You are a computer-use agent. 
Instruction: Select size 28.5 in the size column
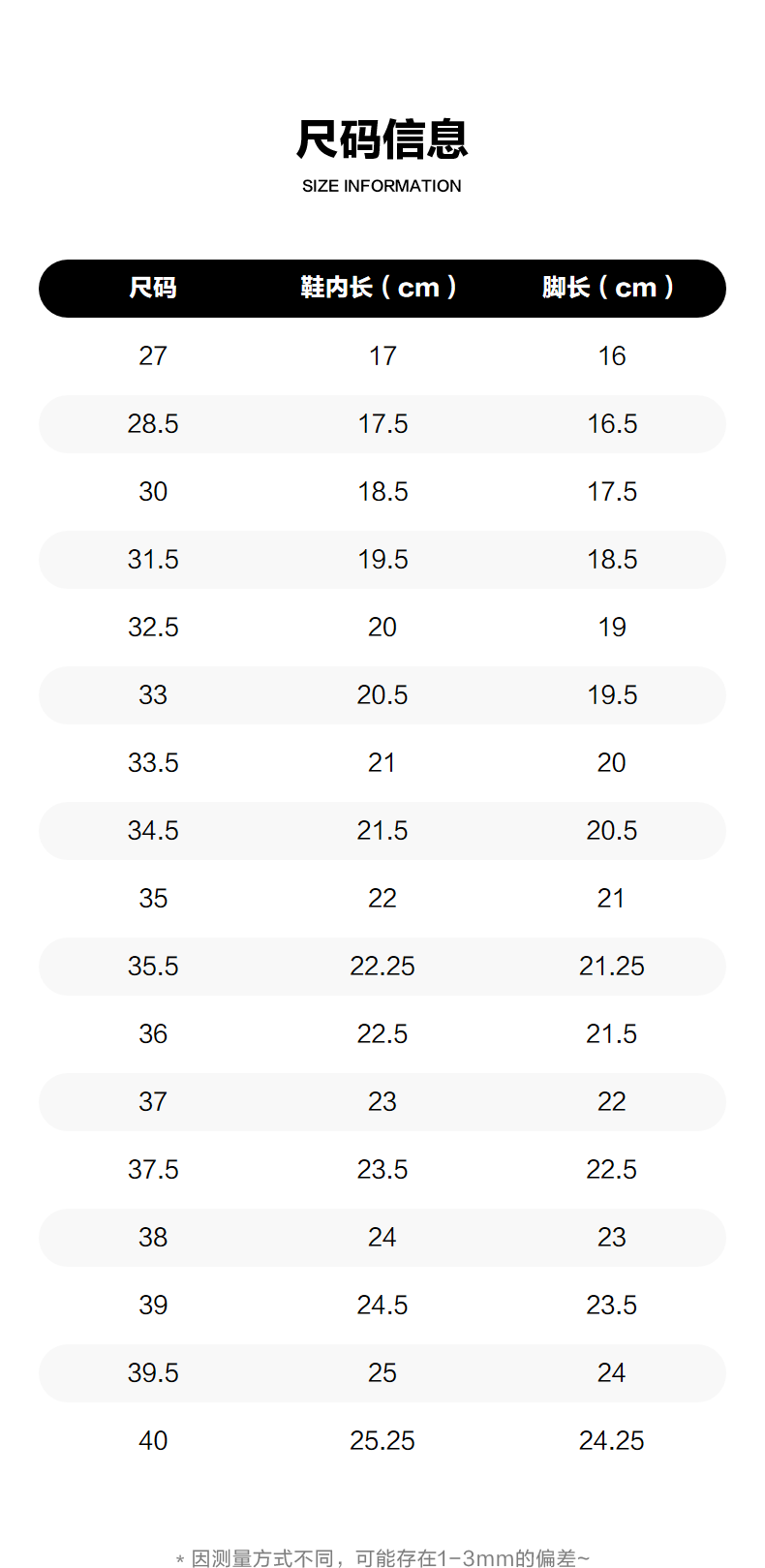tap(153, 424)
